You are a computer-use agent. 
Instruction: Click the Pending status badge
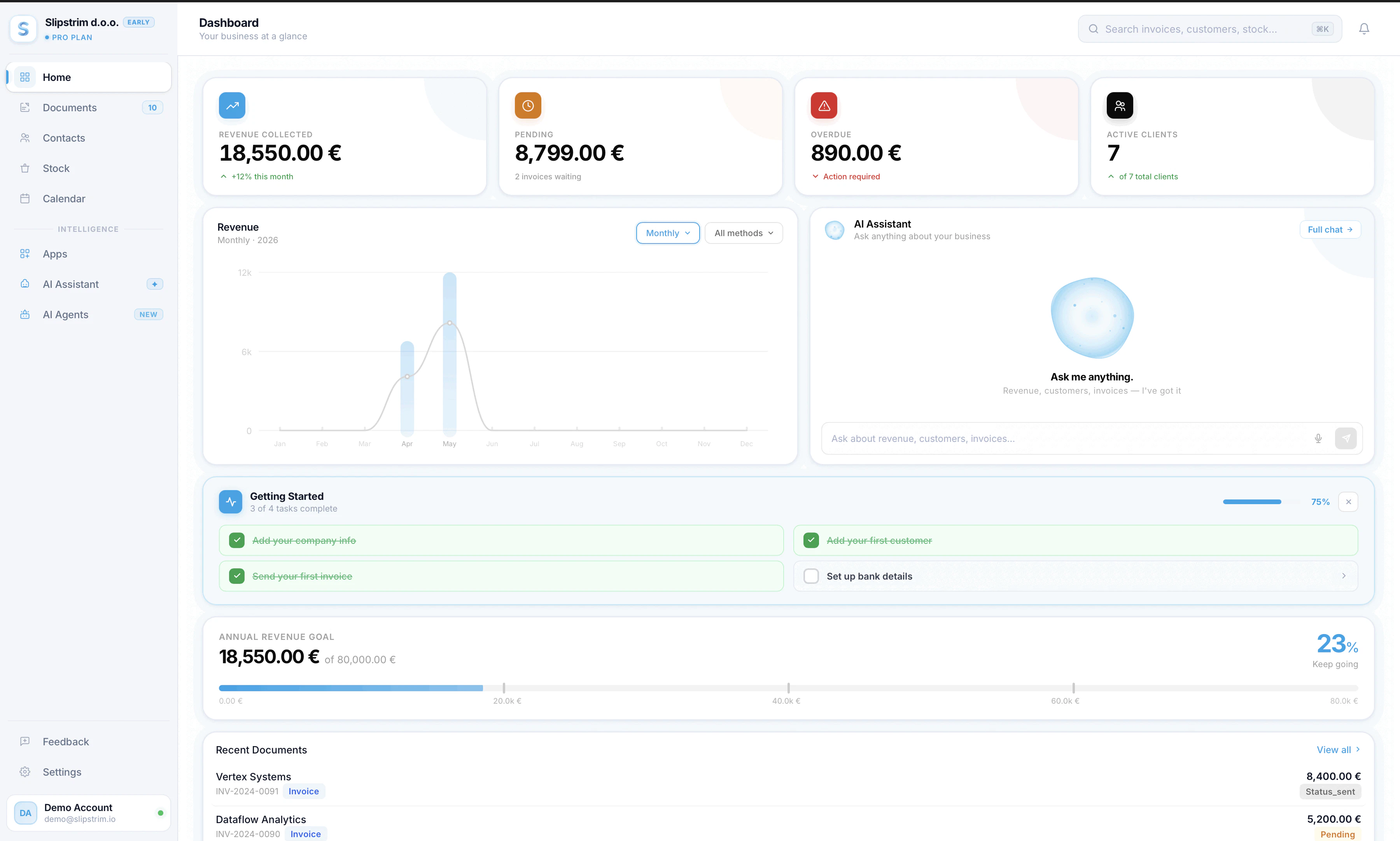tap(1337, 834)
